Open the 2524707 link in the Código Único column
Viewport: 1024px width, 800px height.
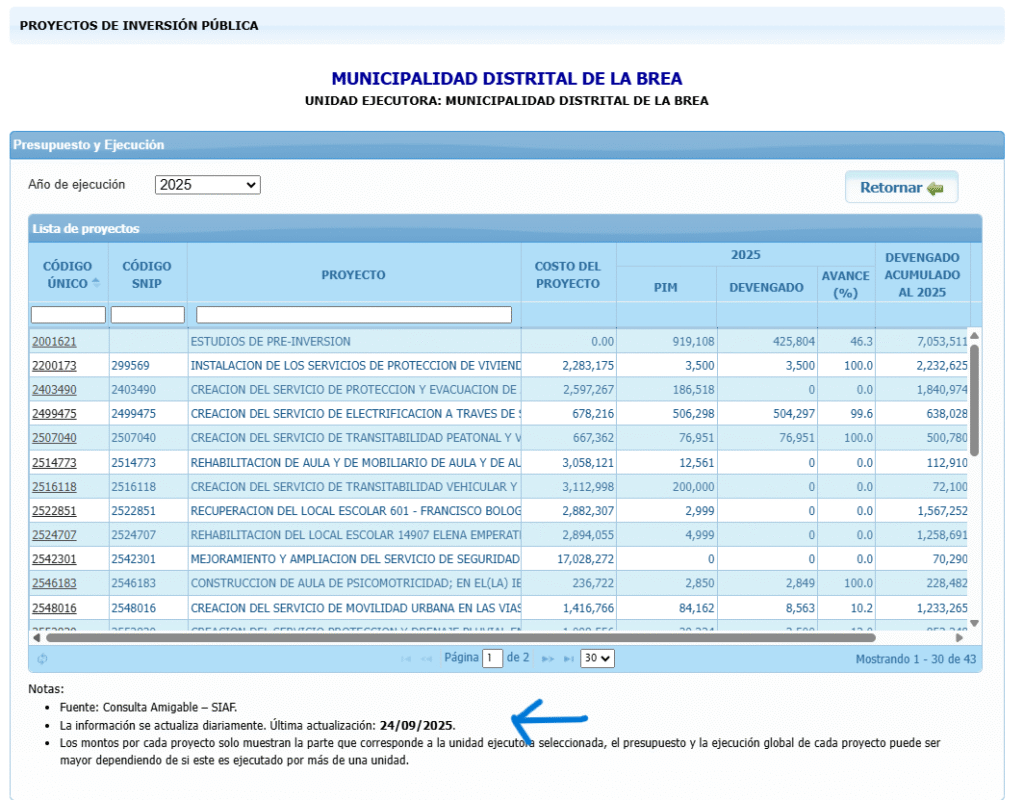pyautogui.click(x=54, y=535)
